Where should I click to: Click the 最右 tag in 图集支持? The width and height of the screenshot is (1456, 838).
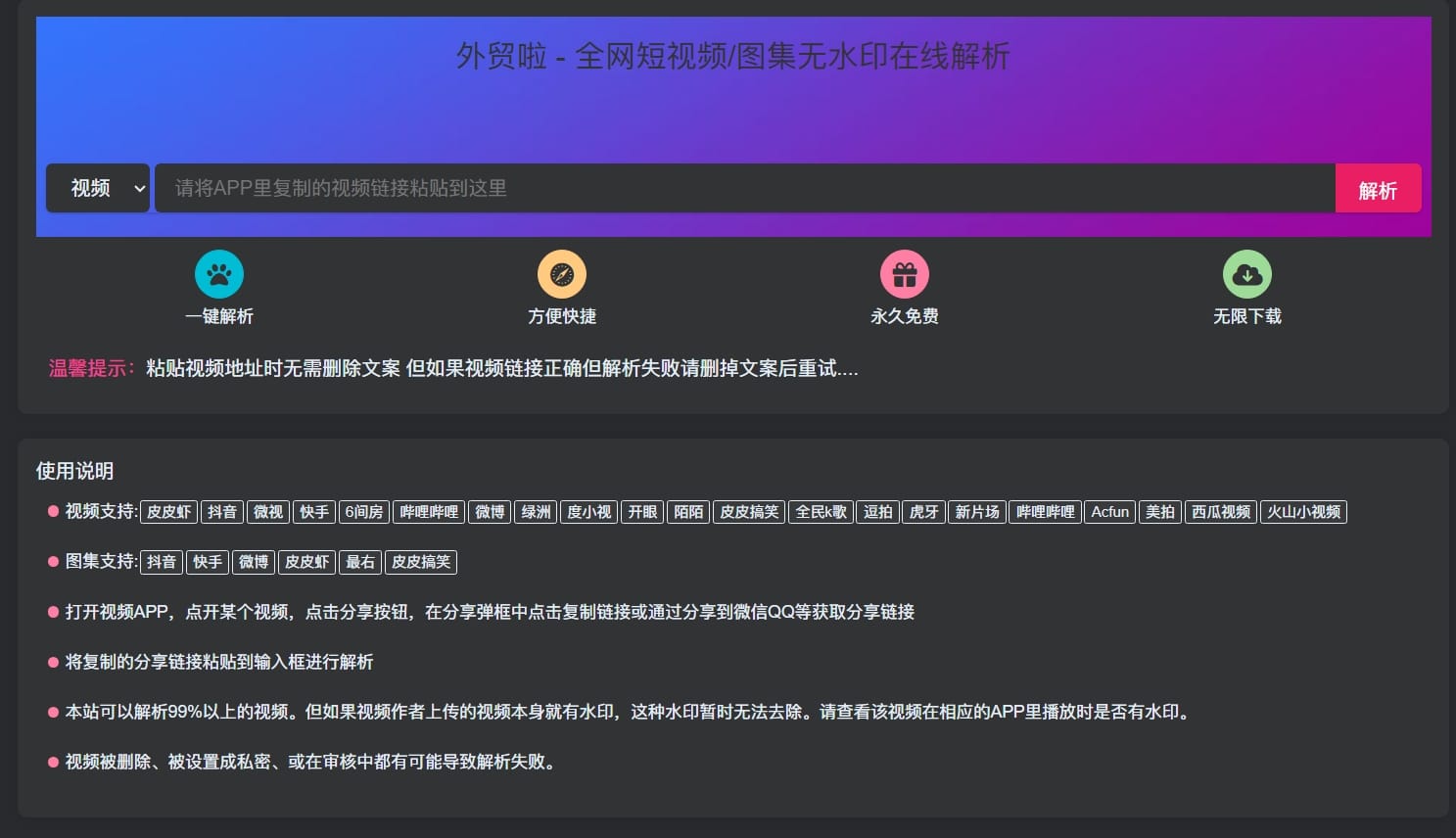click(360, 562)
